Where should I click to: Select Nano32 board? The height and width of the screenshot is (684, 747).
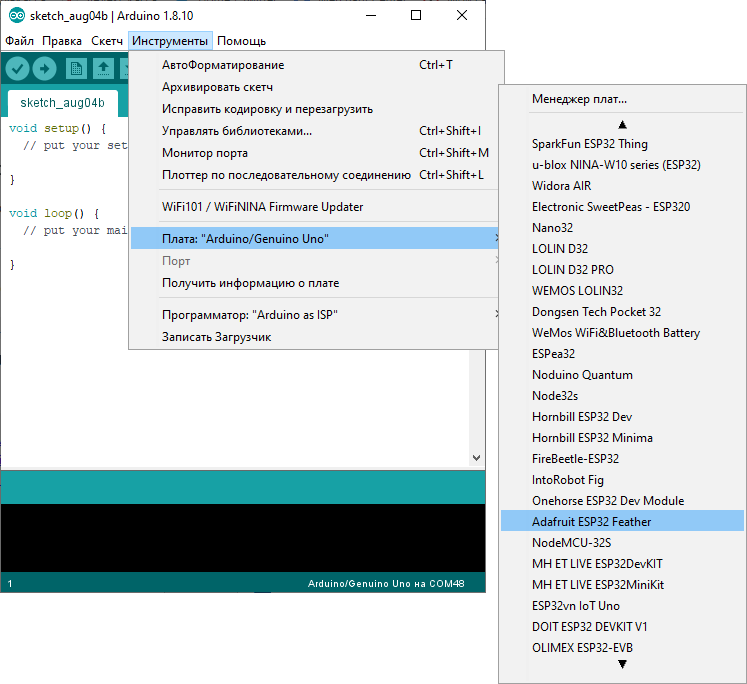tap(622, 228)
